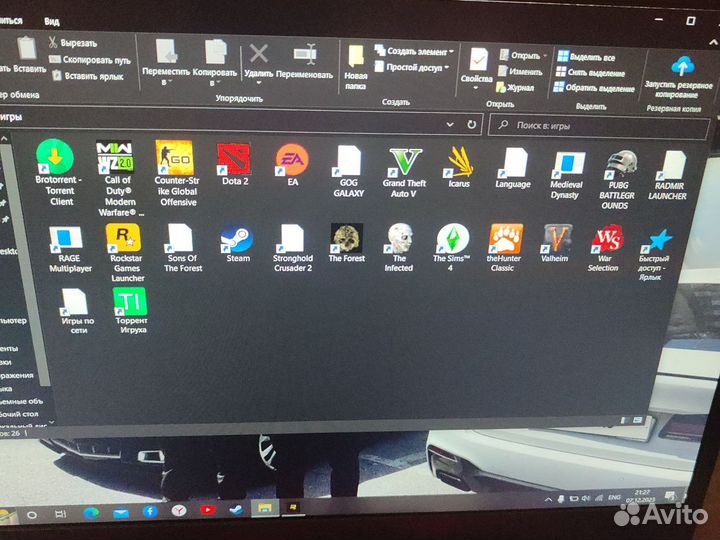
Task: Open Microsoft Edge from the taskbar
Action: tap(91, 513)
